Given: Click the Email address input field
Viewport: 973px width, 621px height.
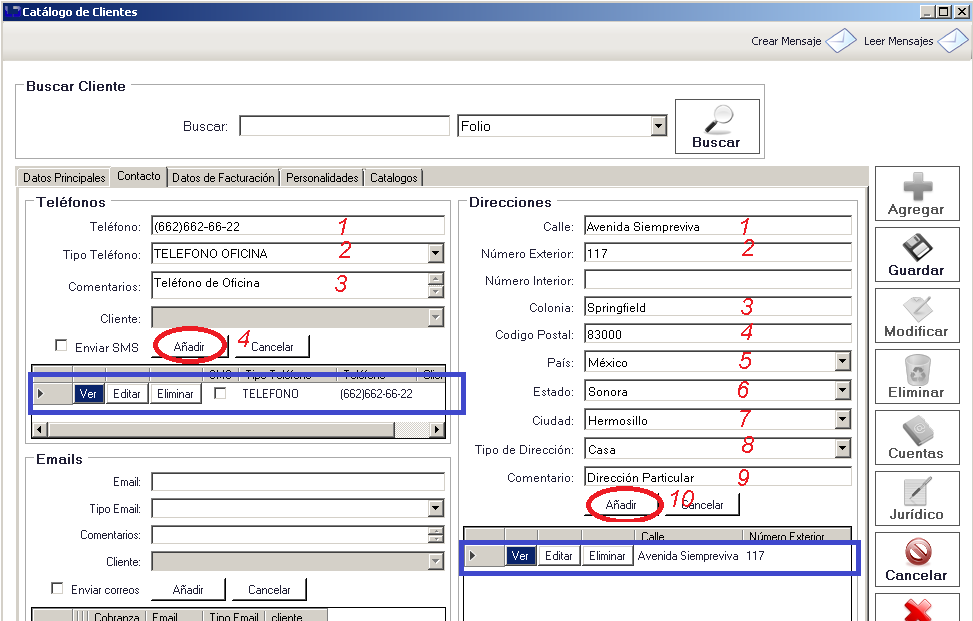Looking at the screenshot, I should click(298, 482).
